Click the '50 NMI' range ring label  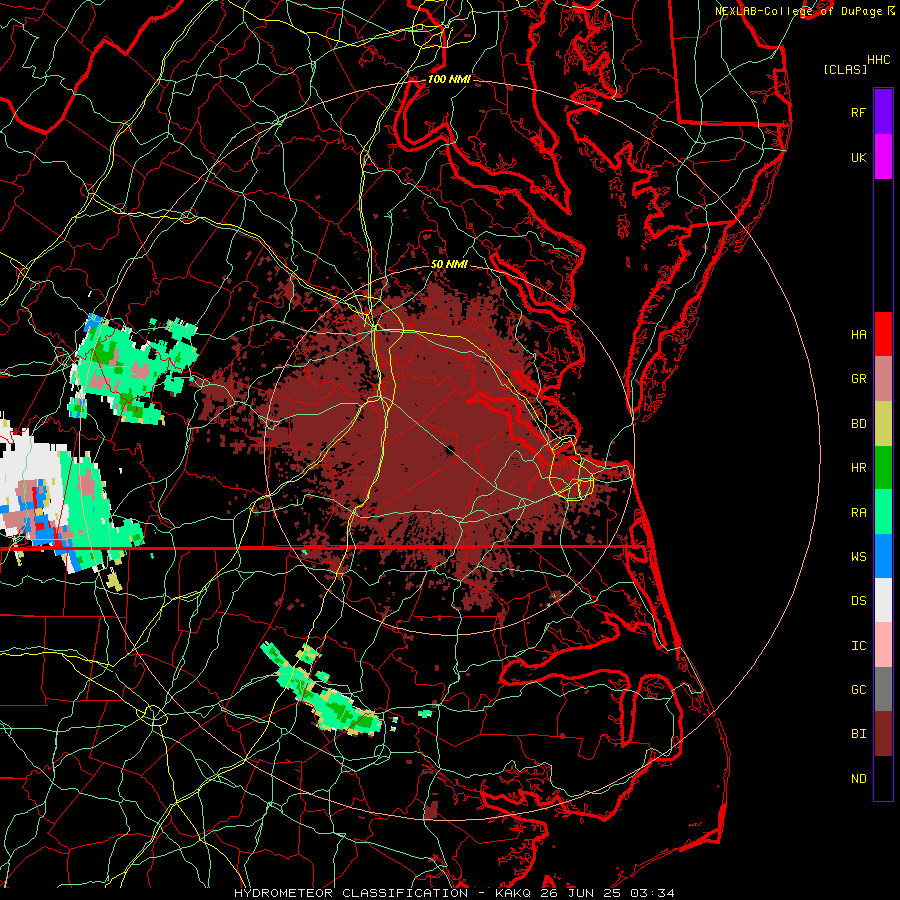click(x=449, y=264)
